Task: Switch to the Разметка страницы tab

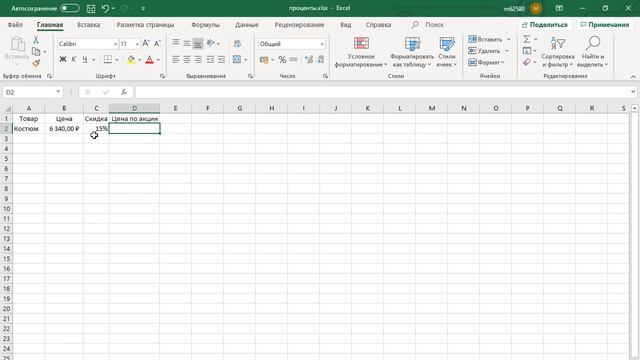Action: coord(145,25)
